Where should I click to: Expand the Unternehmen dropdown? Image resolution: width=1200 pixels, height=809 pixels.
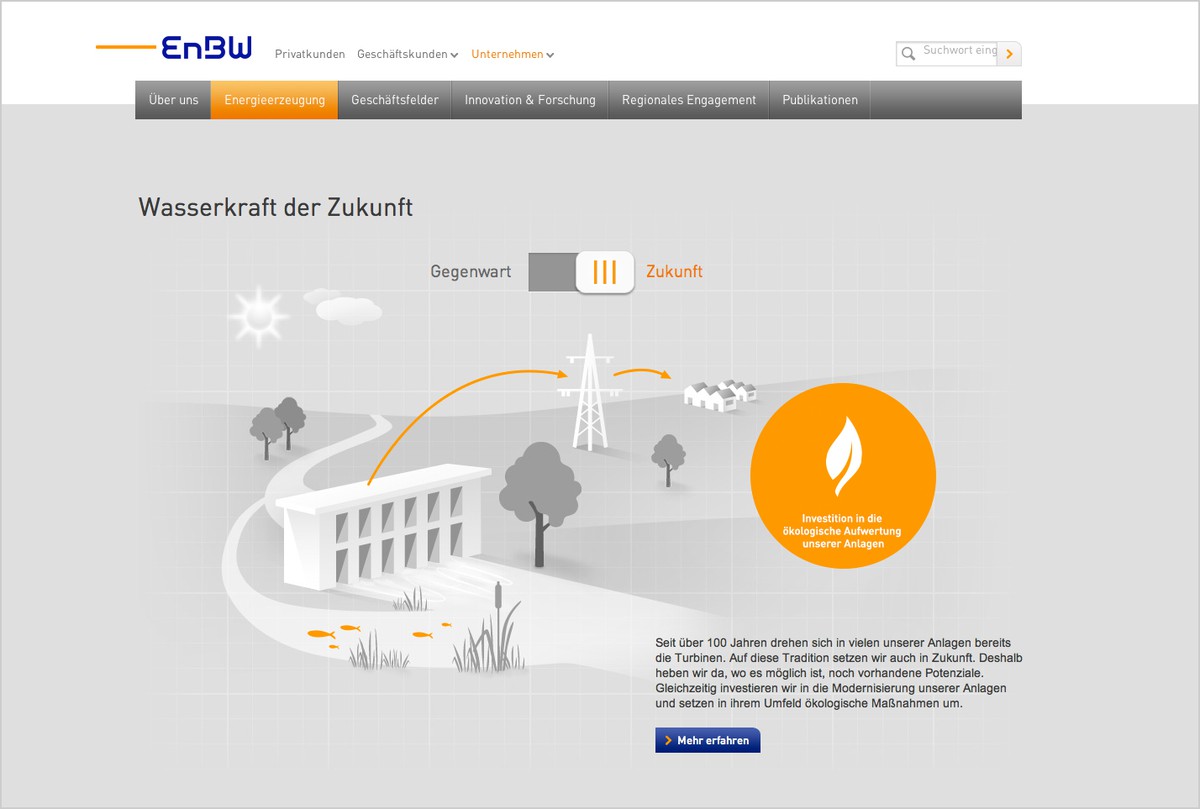(x=512, y=55)
